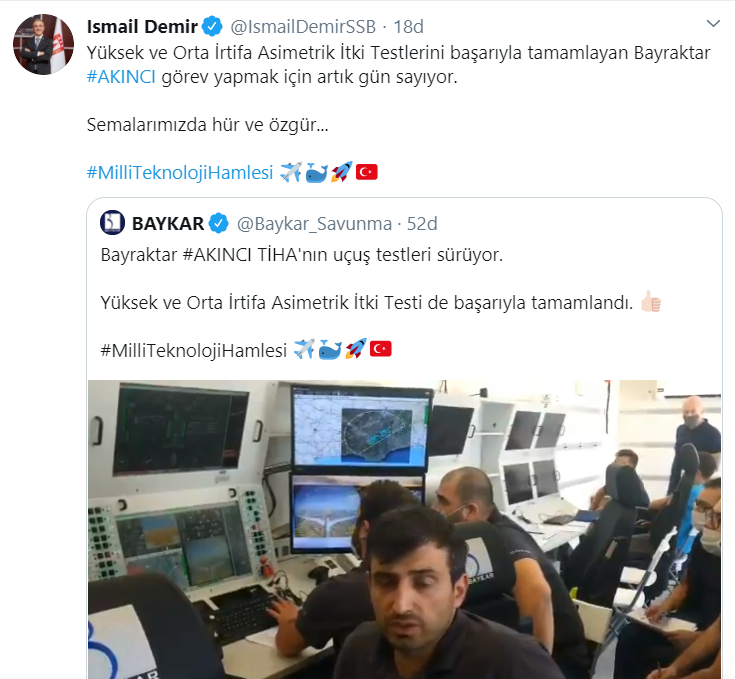This screenshot has width=735, height=679.
Task: Open the BAYKAR account name
Action: (168, 224)
